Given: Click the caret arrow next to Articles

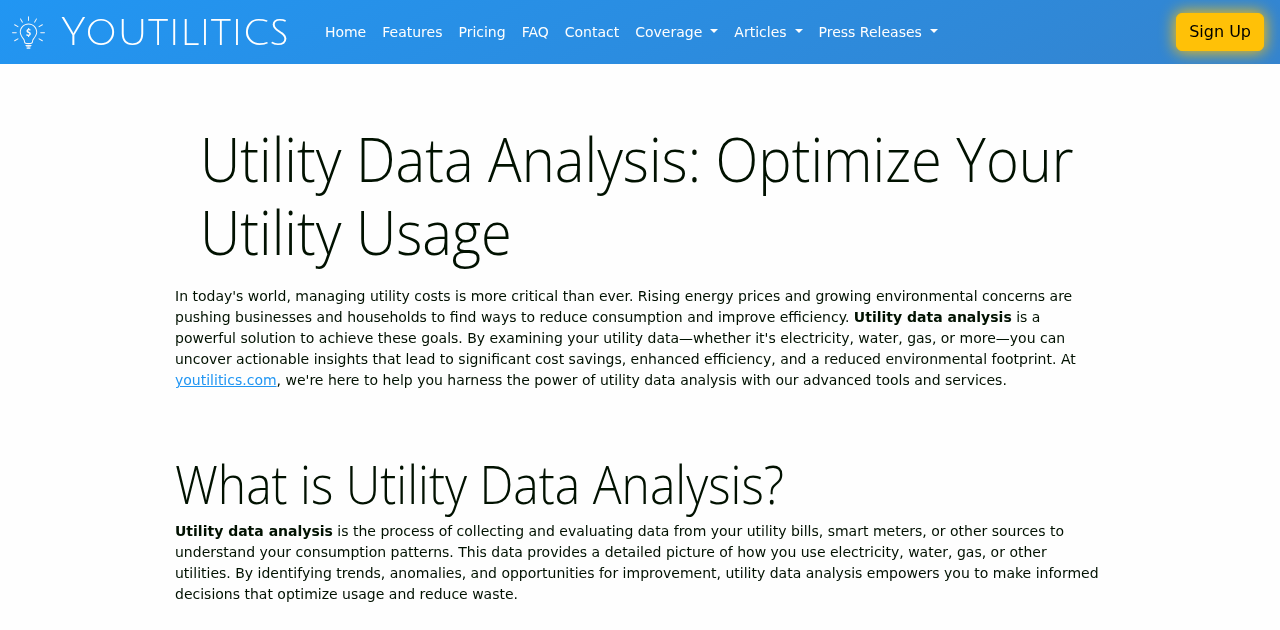Looking at the screenshot, I should 798,32.
